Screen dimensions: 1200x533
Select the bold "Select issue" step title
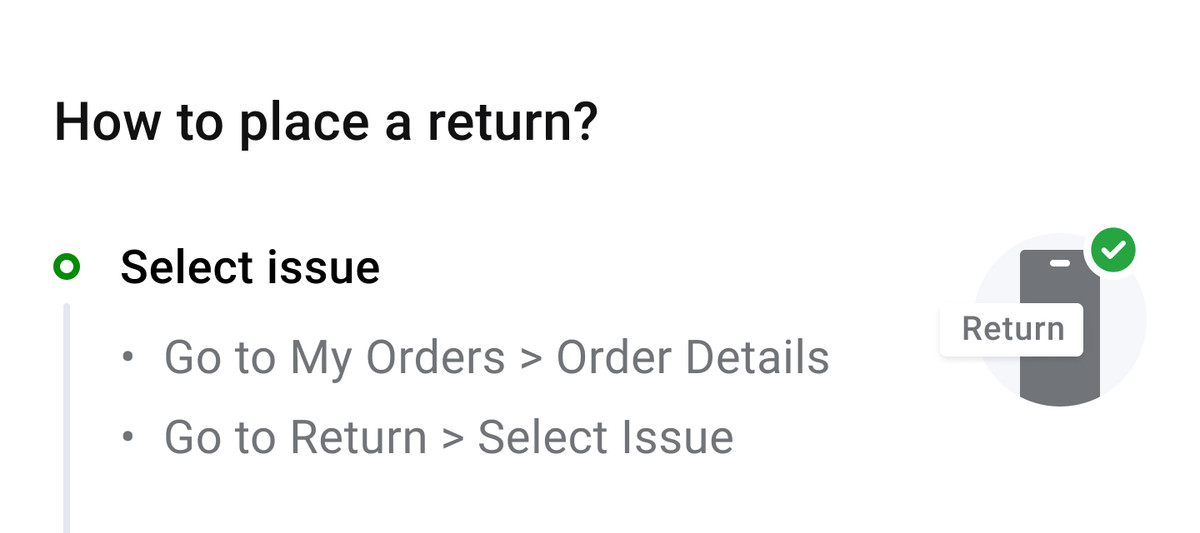pos(250,268)
